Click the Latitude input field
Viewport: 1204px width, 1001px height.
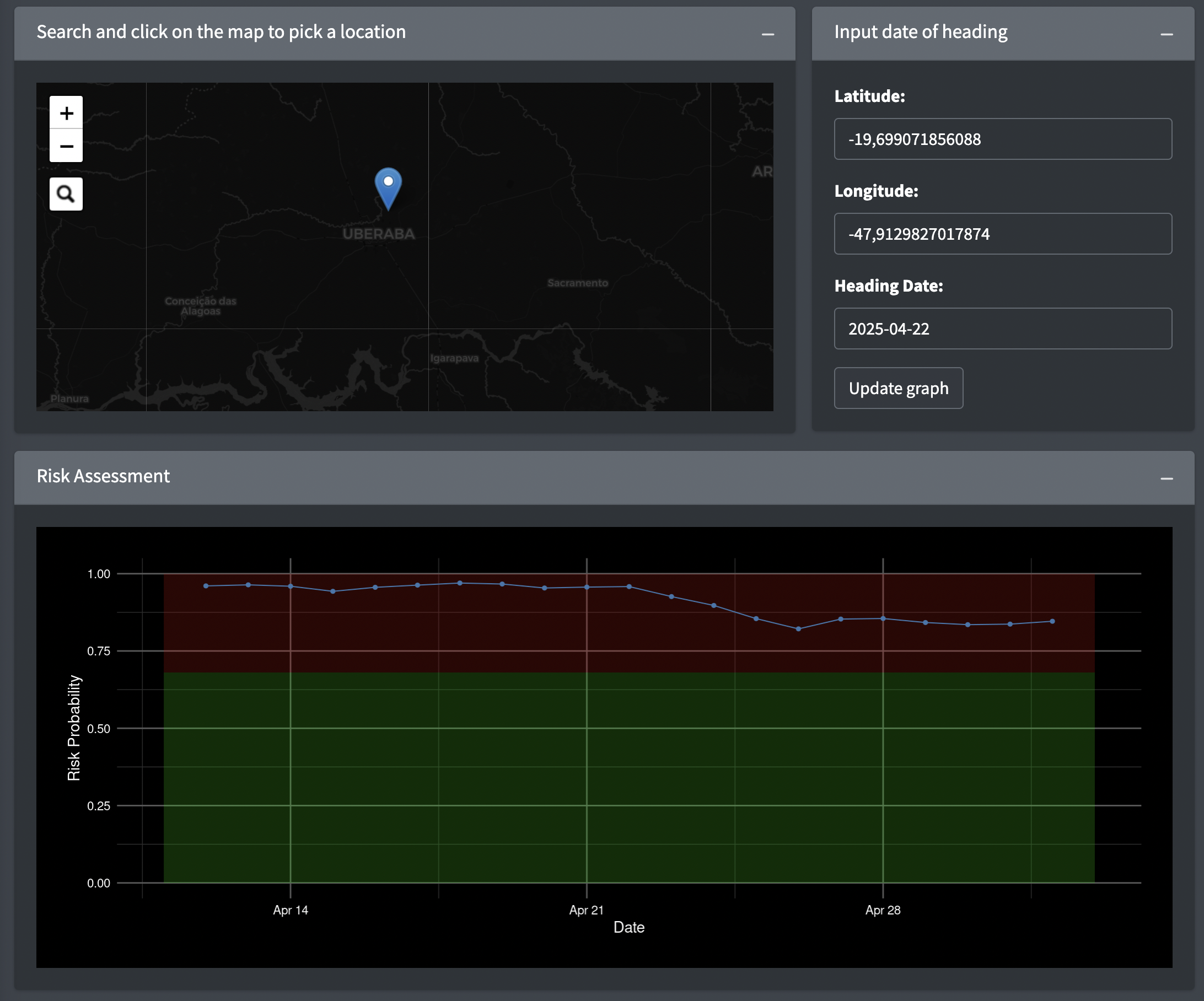pyautogui.click(x=1002, y=139)
